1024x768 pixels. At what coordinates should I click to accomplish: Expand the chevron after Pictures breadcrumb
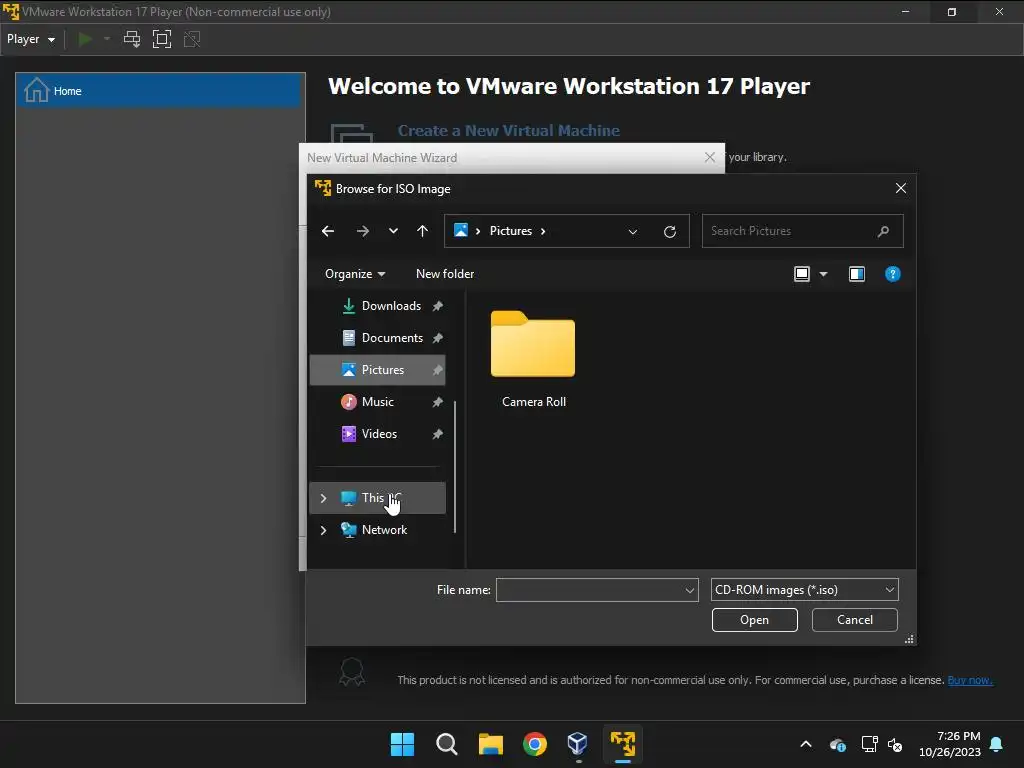point(543,231)
